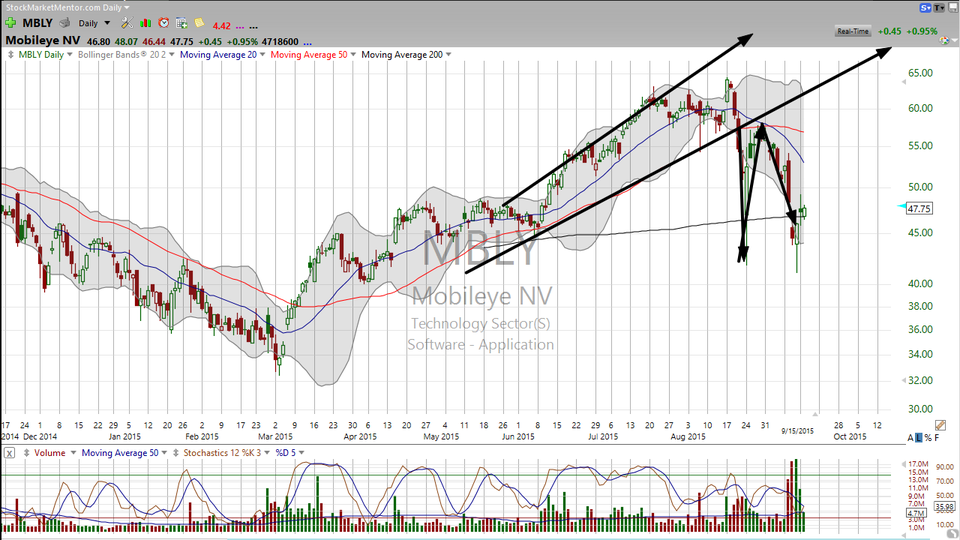Click the drawing pencil icon above scale options
960x540 pixels.
(x=940, y=425)
